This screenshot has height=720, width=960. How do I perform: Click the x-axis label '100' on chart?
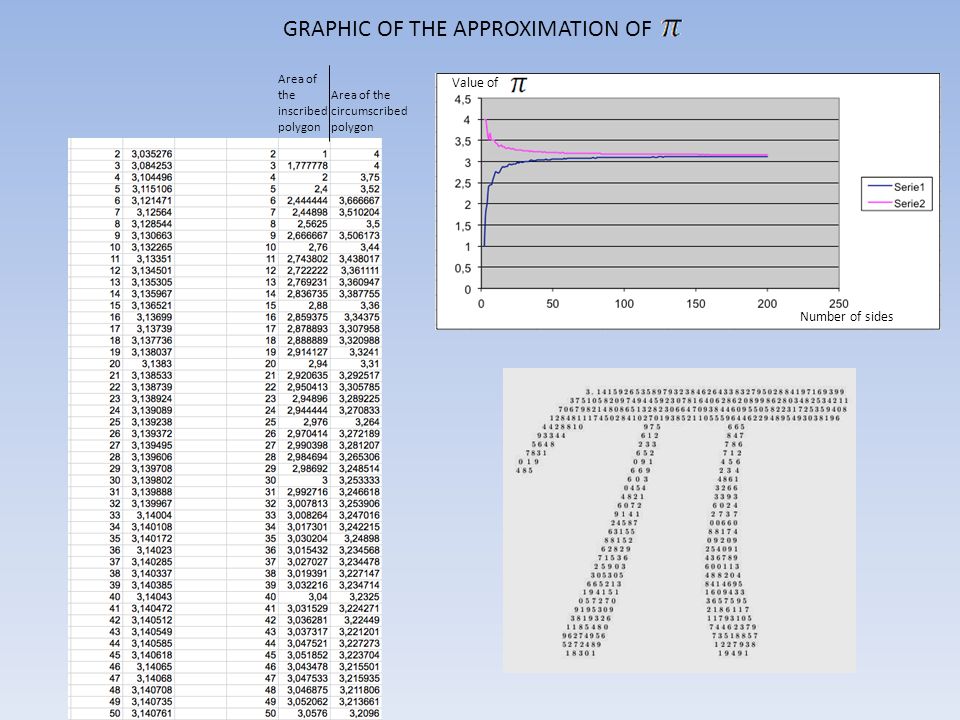click(624, 304)
